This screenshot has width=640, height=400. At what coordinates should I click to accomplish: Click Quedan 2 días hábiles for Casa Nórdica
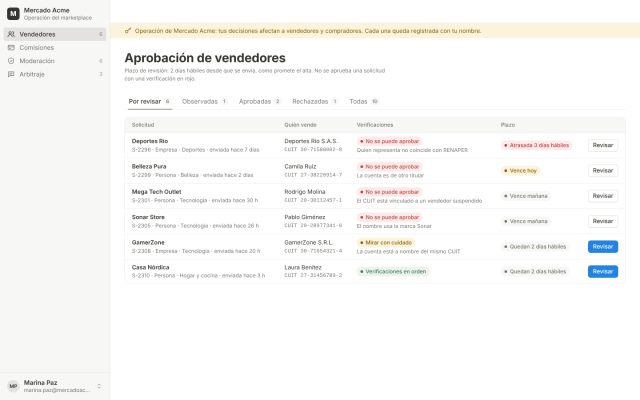535,271
